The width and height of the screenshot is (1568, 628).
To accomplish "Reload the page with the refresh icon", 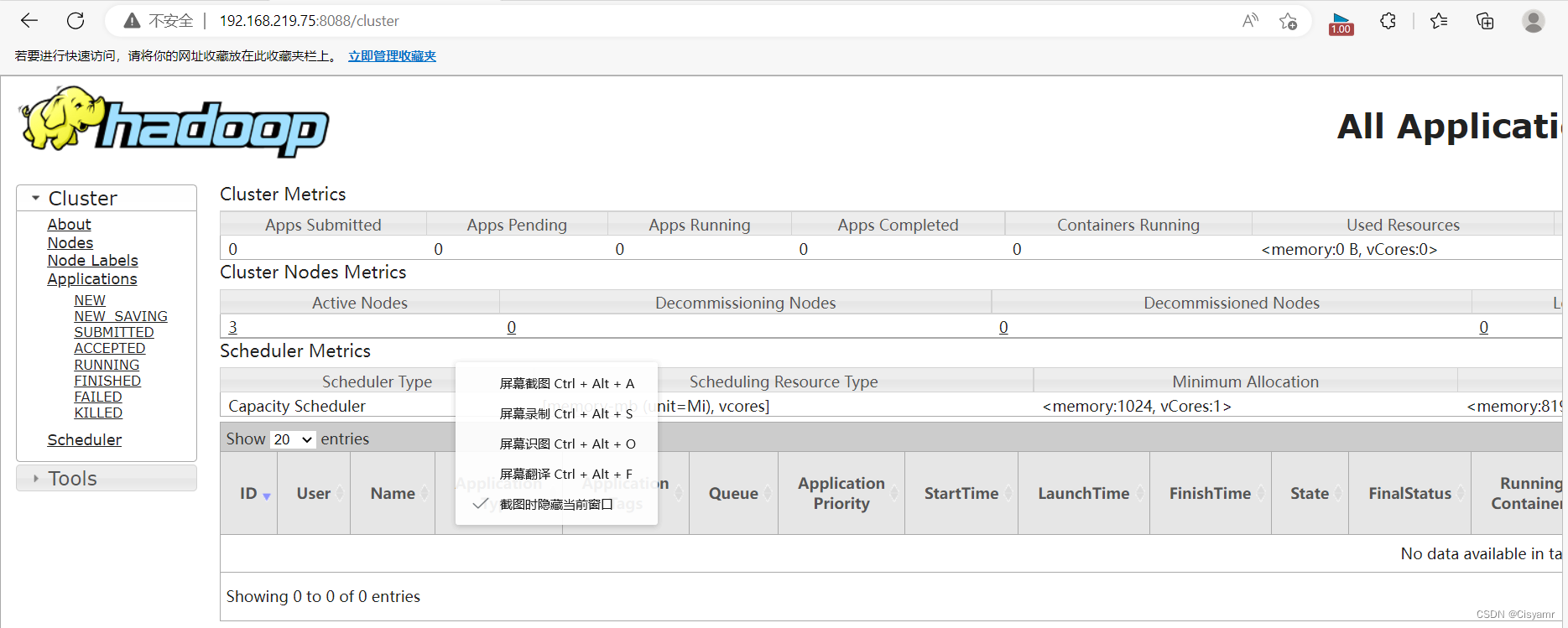I will coord(76,21).
